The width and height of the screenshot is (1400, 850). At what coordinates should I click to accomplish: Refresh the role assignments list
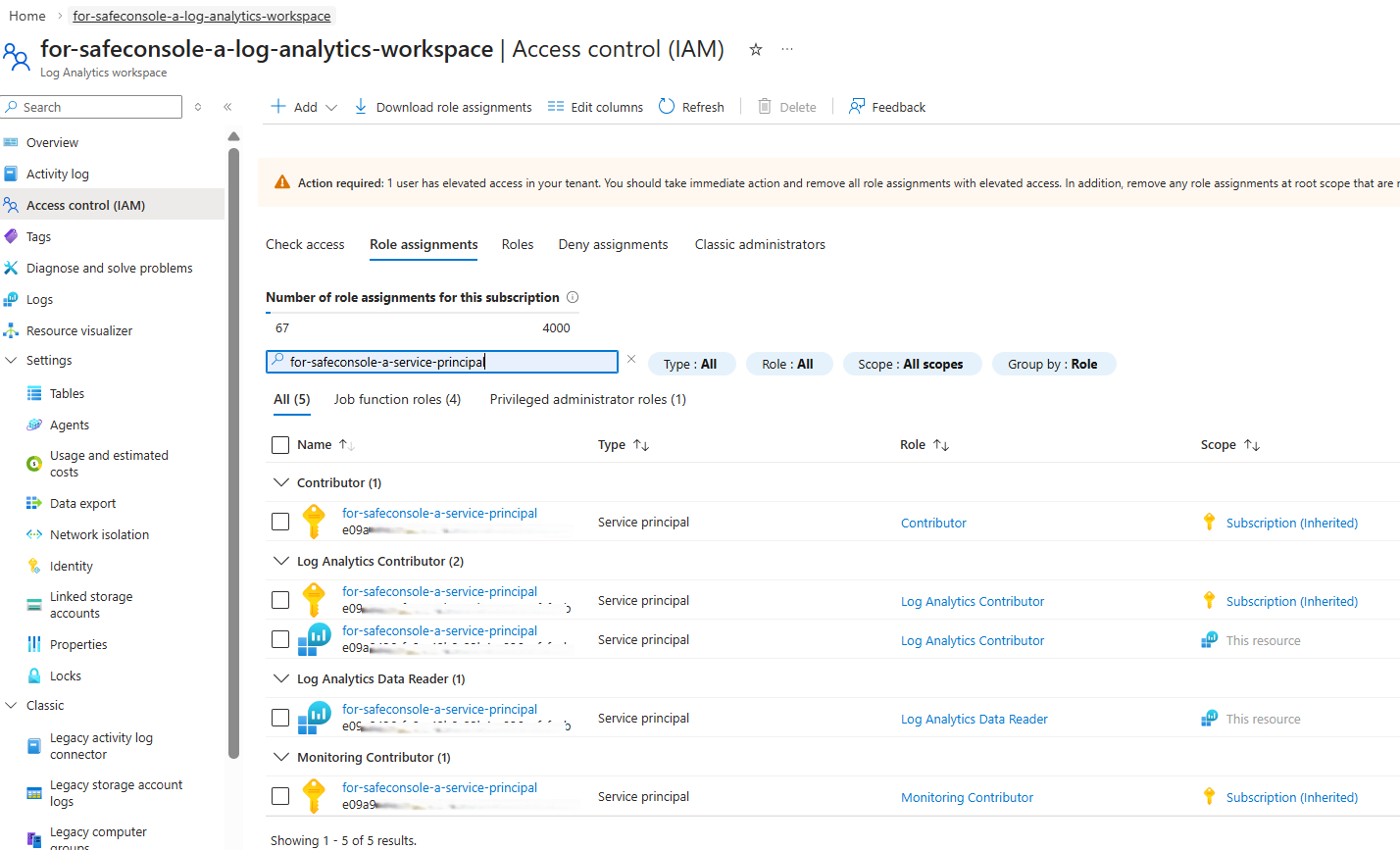[x=691, y=107]
